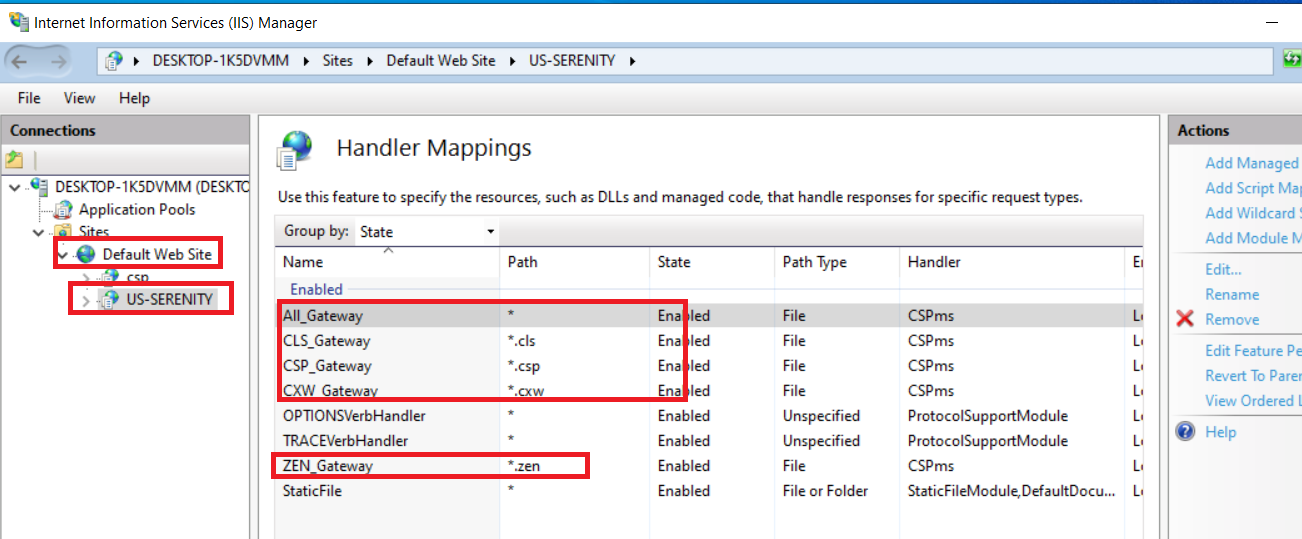Click the US-SERENITY application icon

point(111,299)
